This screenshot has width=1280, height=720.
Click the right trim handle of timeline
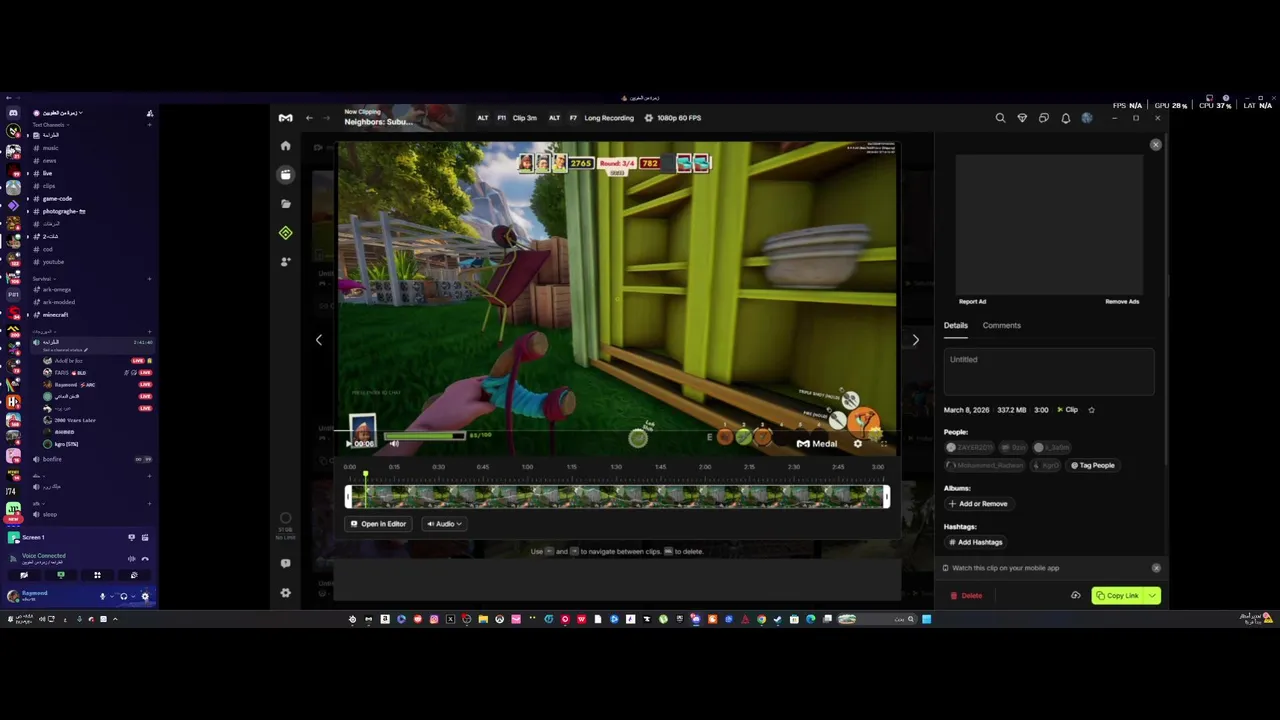coord(886,496)
